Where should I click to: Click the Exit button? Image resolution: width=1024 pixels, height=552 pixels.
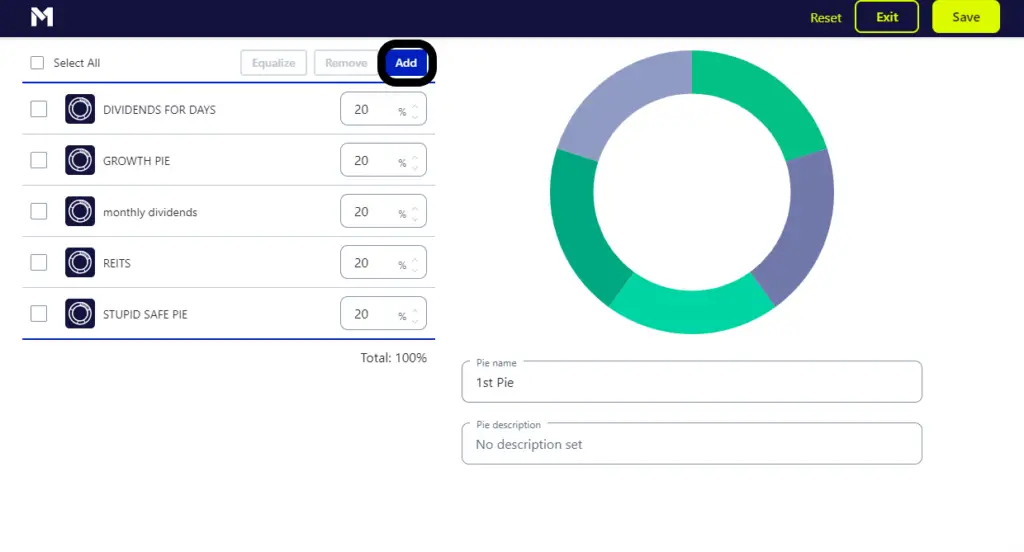(886, 17)
